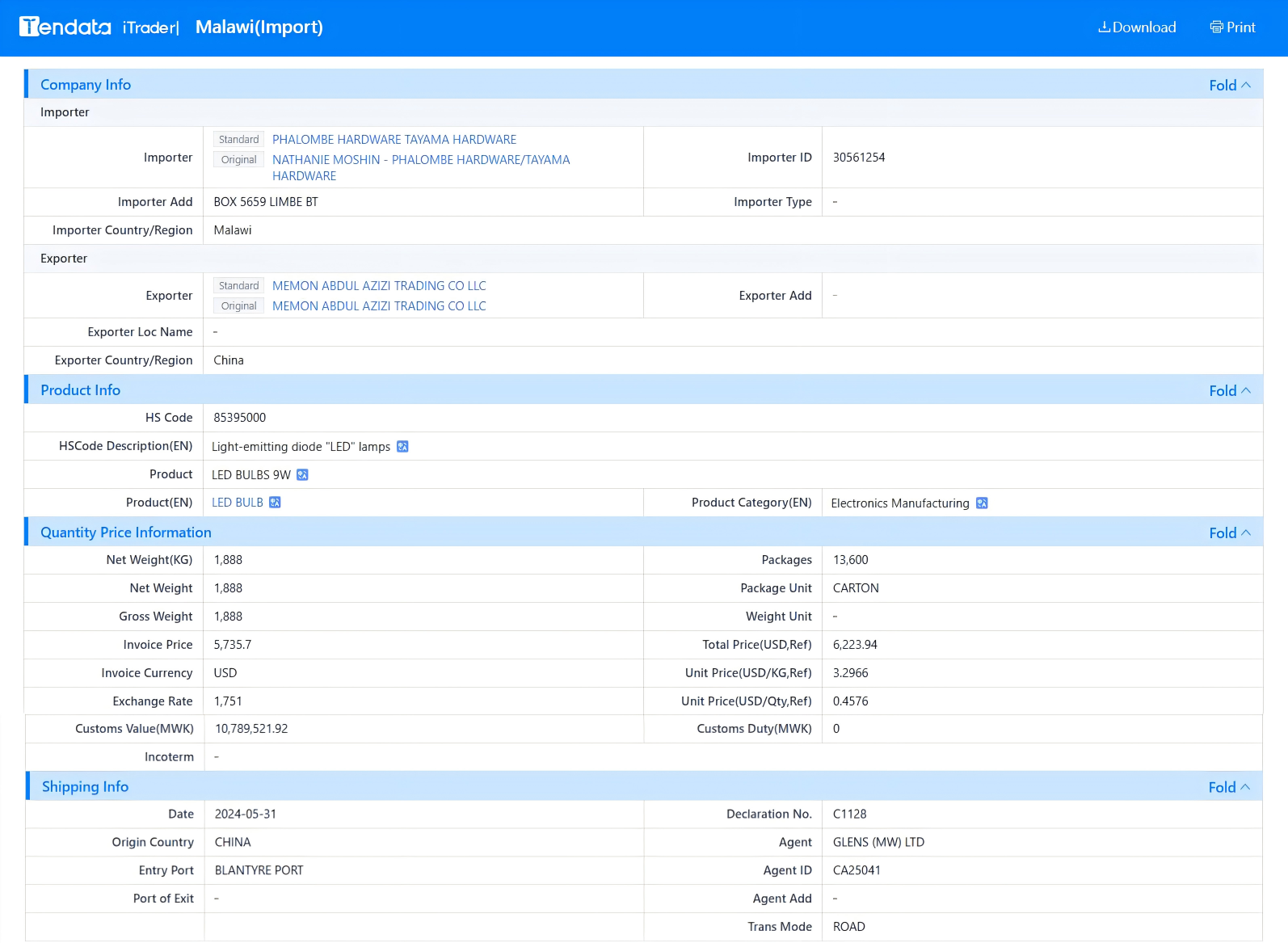Click translate icon next to LED BULBS 9W
The height and width of the screenshot is (943, 1288).
coord(302,475)
